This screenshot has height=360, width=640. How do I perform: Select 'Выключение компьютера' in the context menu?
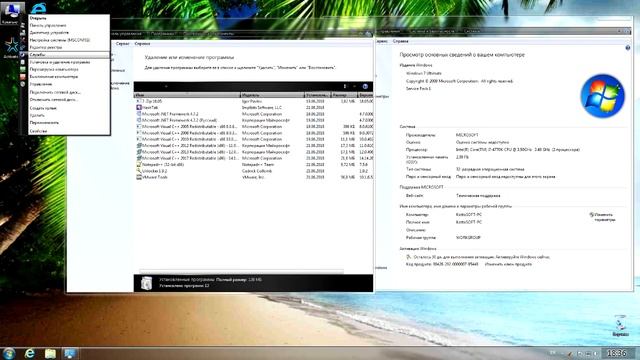pyautogui.click(x=53, y=77)
